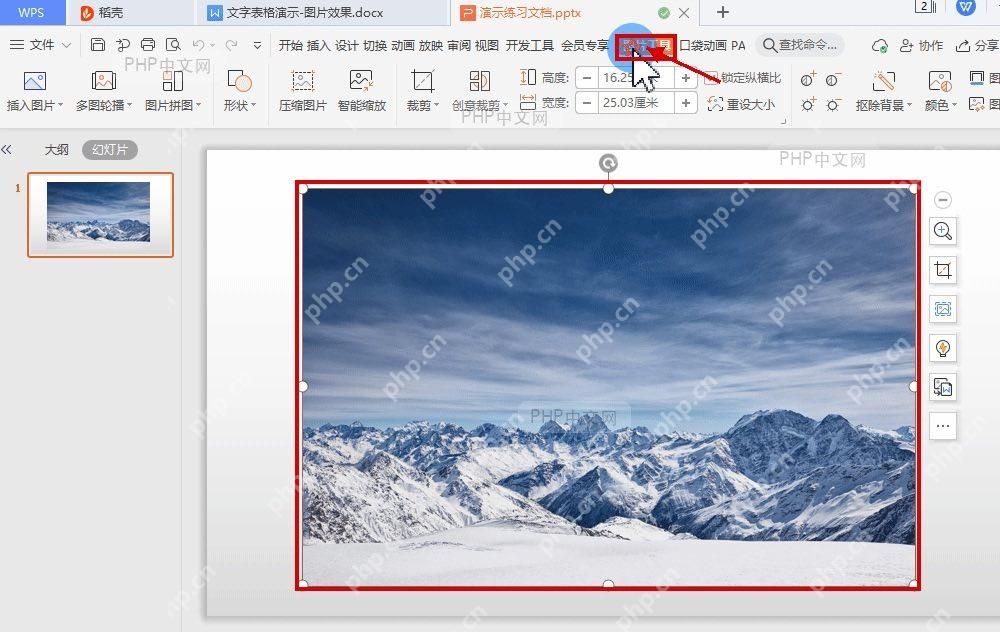Click the Redo arrow icon
This screenshot has width=1000, height=632.
(231, 45)
